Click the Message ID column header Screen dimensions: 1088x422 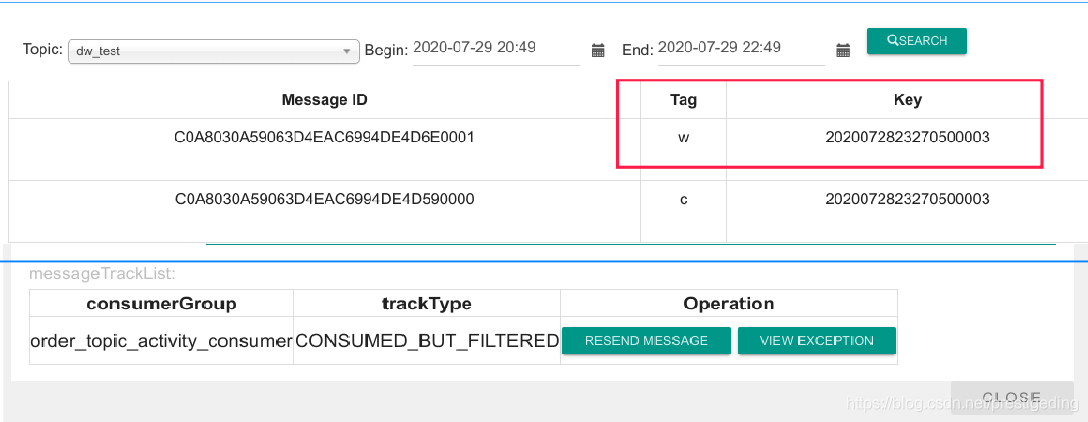pyautogui.click(x=324, y=100)
